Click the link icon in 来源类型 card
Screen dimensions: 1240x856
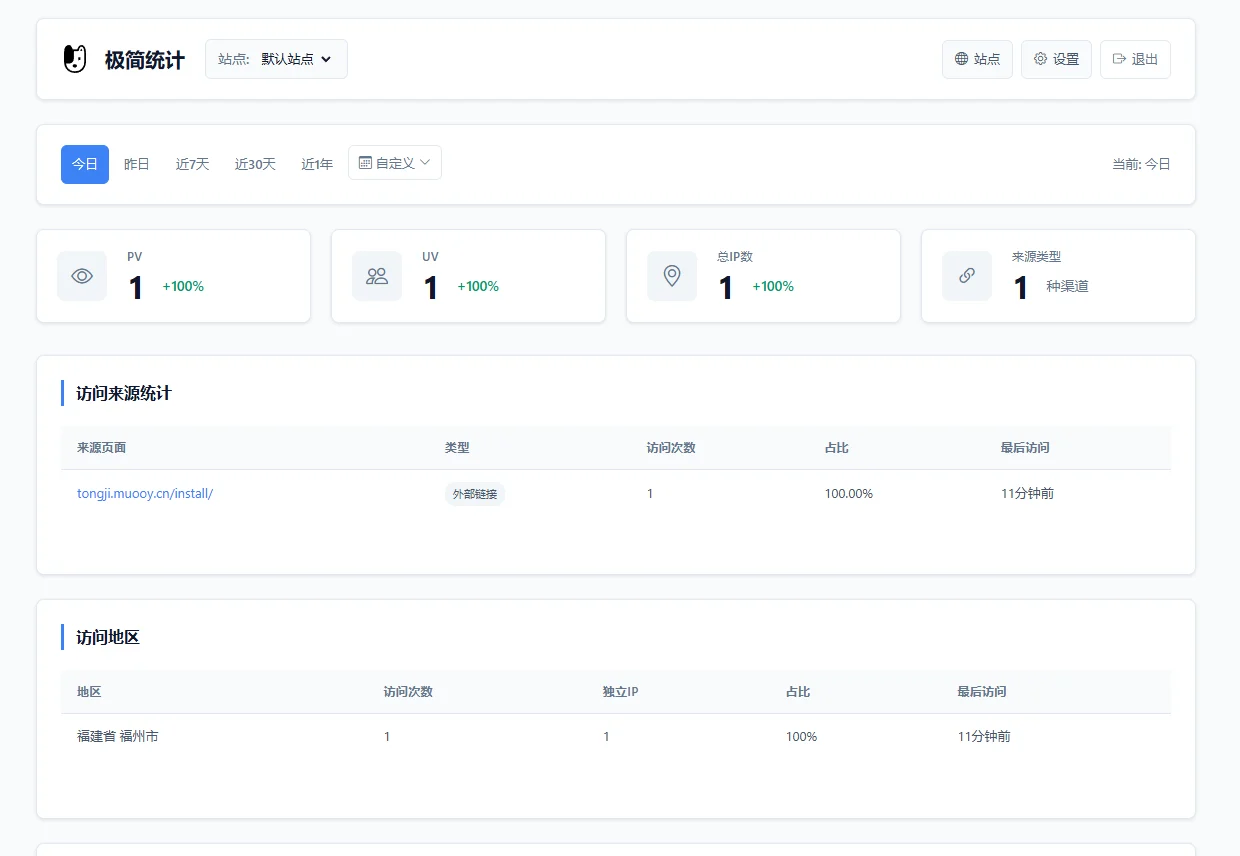tap(967, 276)
